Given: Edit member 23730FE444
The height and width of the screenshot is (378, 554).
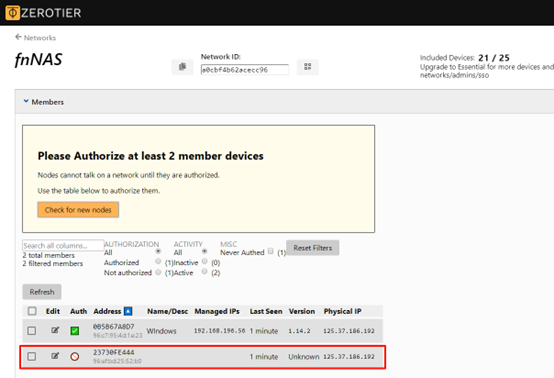Looking at the screenshot, I should click(x=55, y=356).
